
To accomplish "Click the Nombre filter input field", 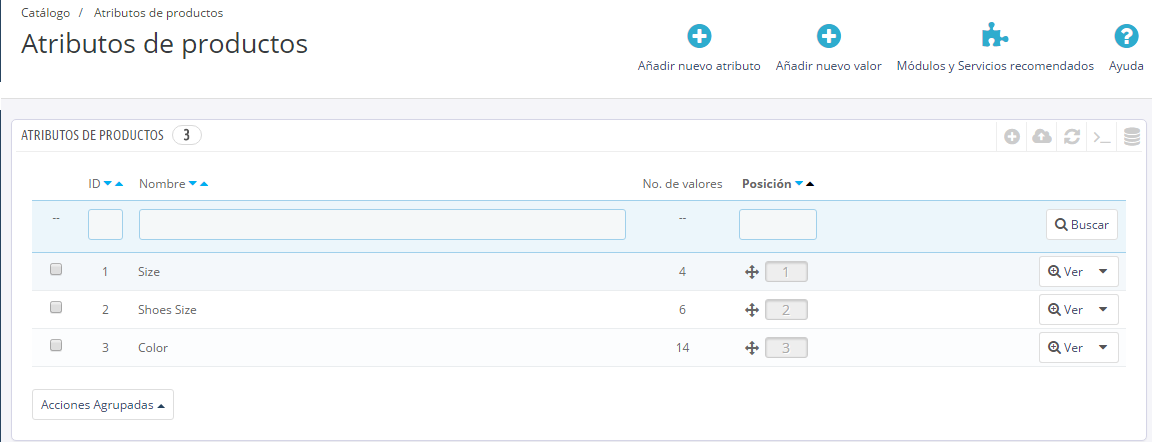I will click(382, 225).
